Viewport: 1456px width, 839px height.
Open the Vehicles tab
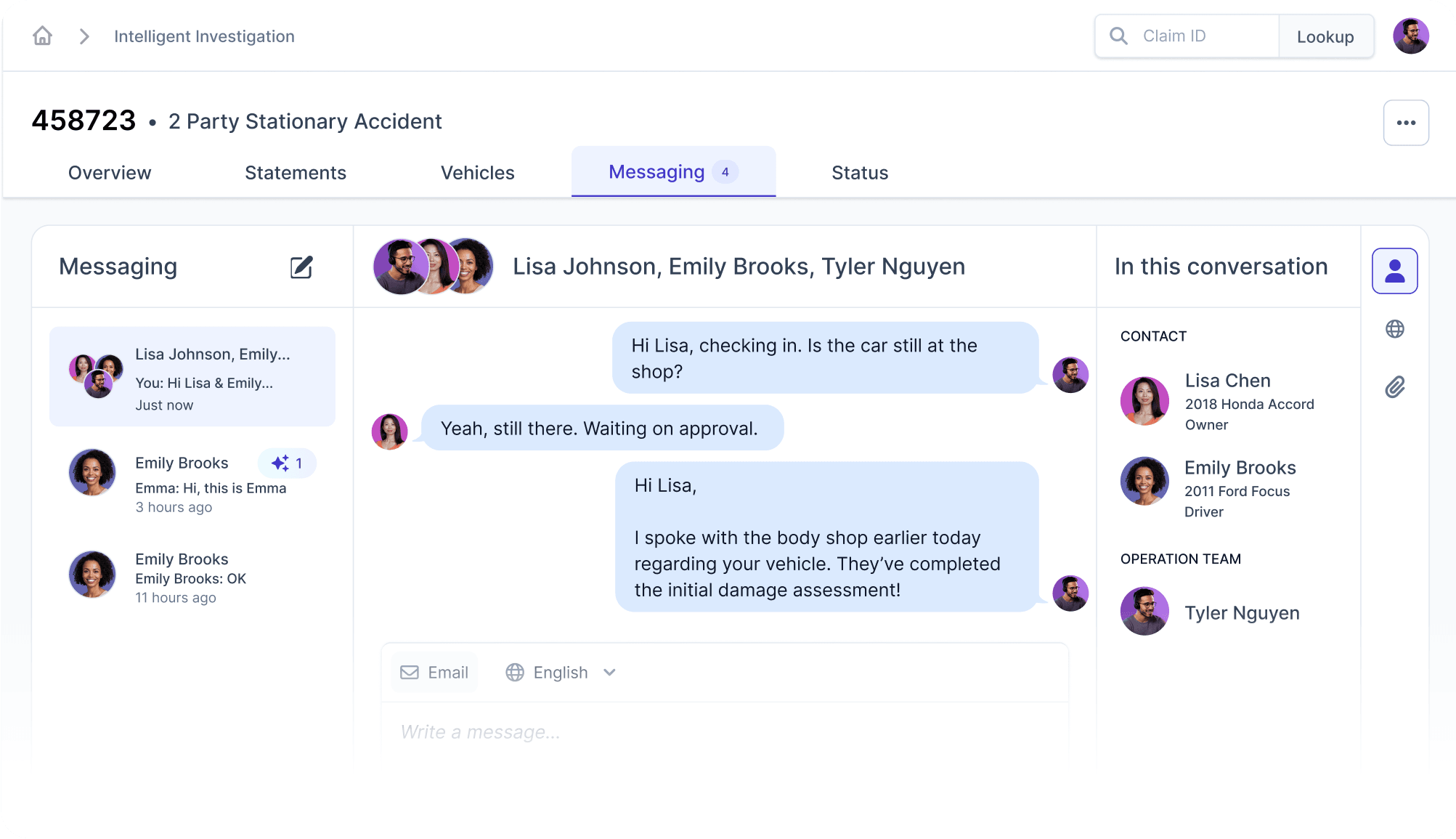[x=477, y=172]
